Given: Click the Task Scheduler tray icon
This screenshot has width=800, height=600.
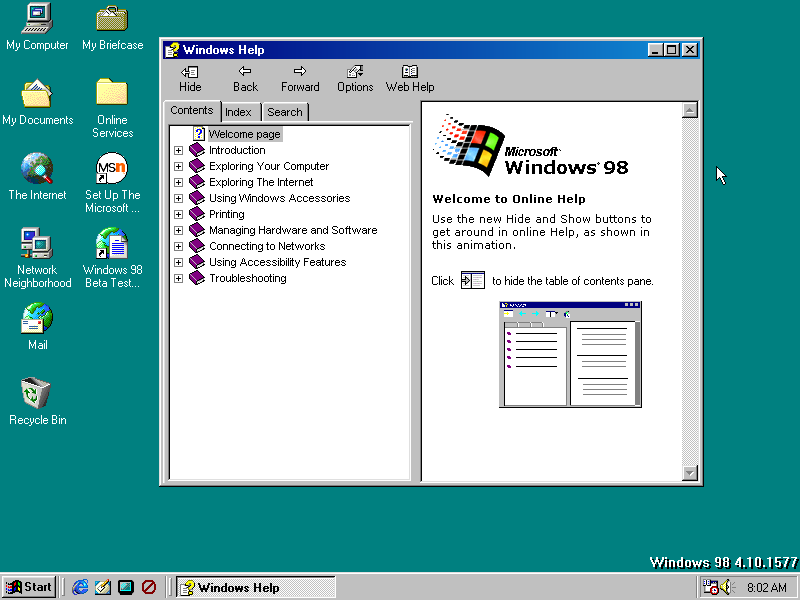Looking at the screenshot, I should (710, 587).
